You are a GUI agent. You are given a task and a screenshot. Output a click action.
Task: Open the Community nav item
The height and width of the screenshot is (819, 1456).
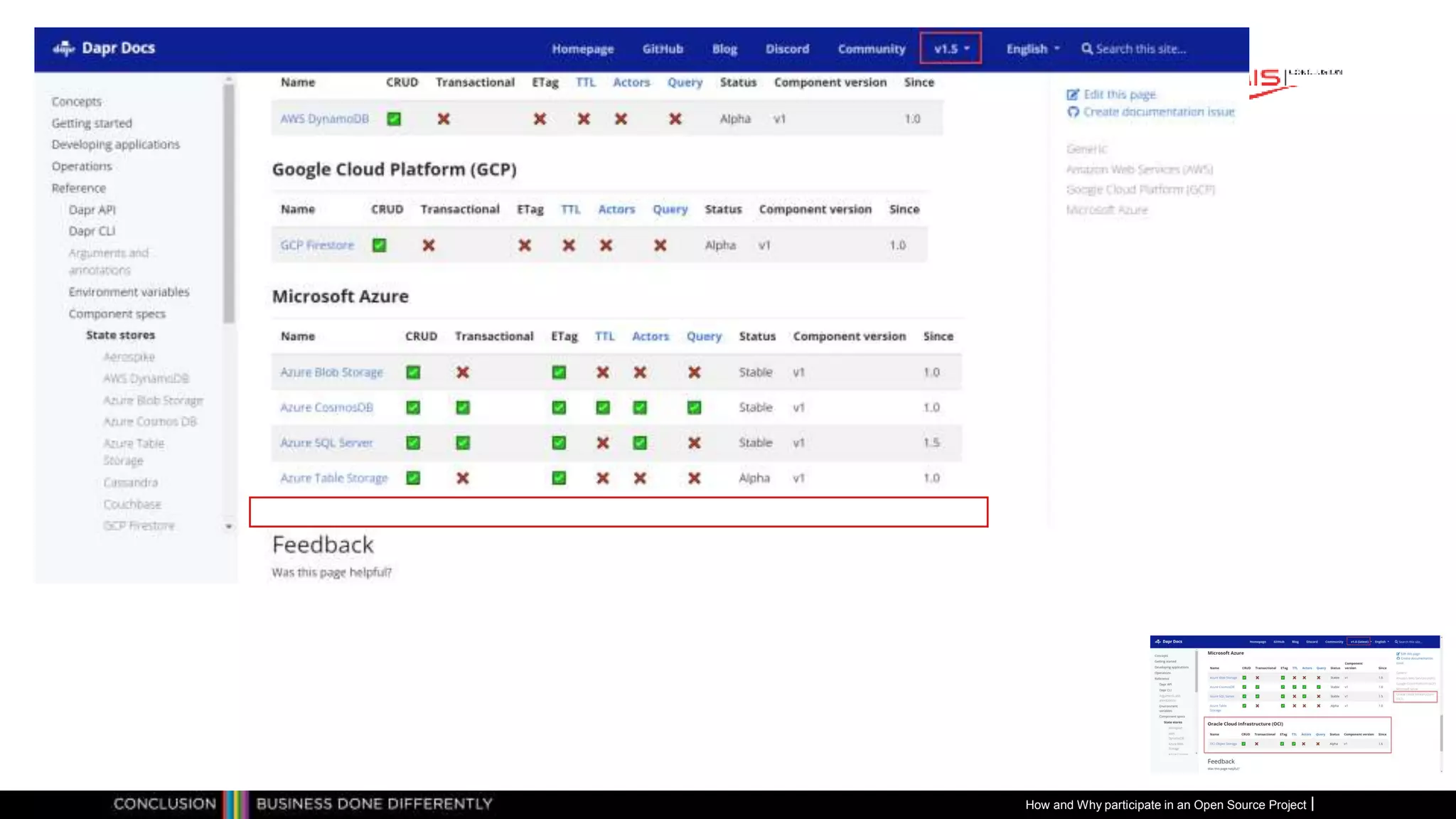(871, 49)
